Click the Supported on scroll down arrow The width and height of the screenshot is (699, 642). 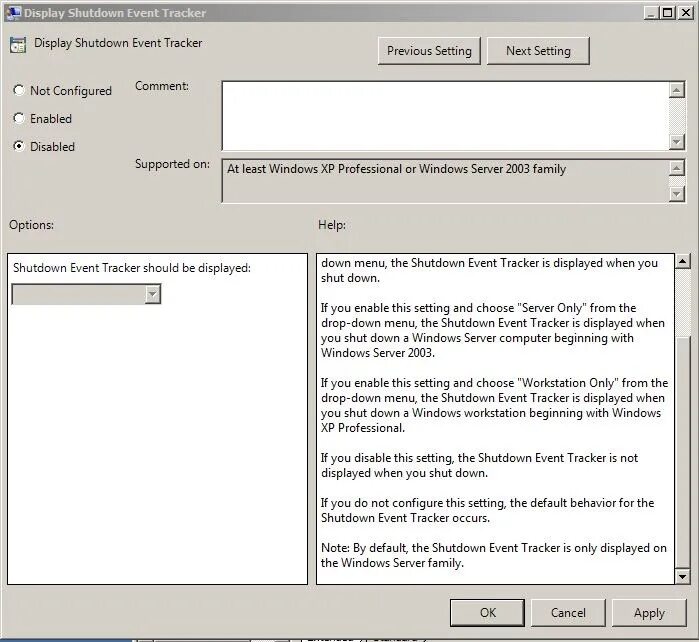677,193
